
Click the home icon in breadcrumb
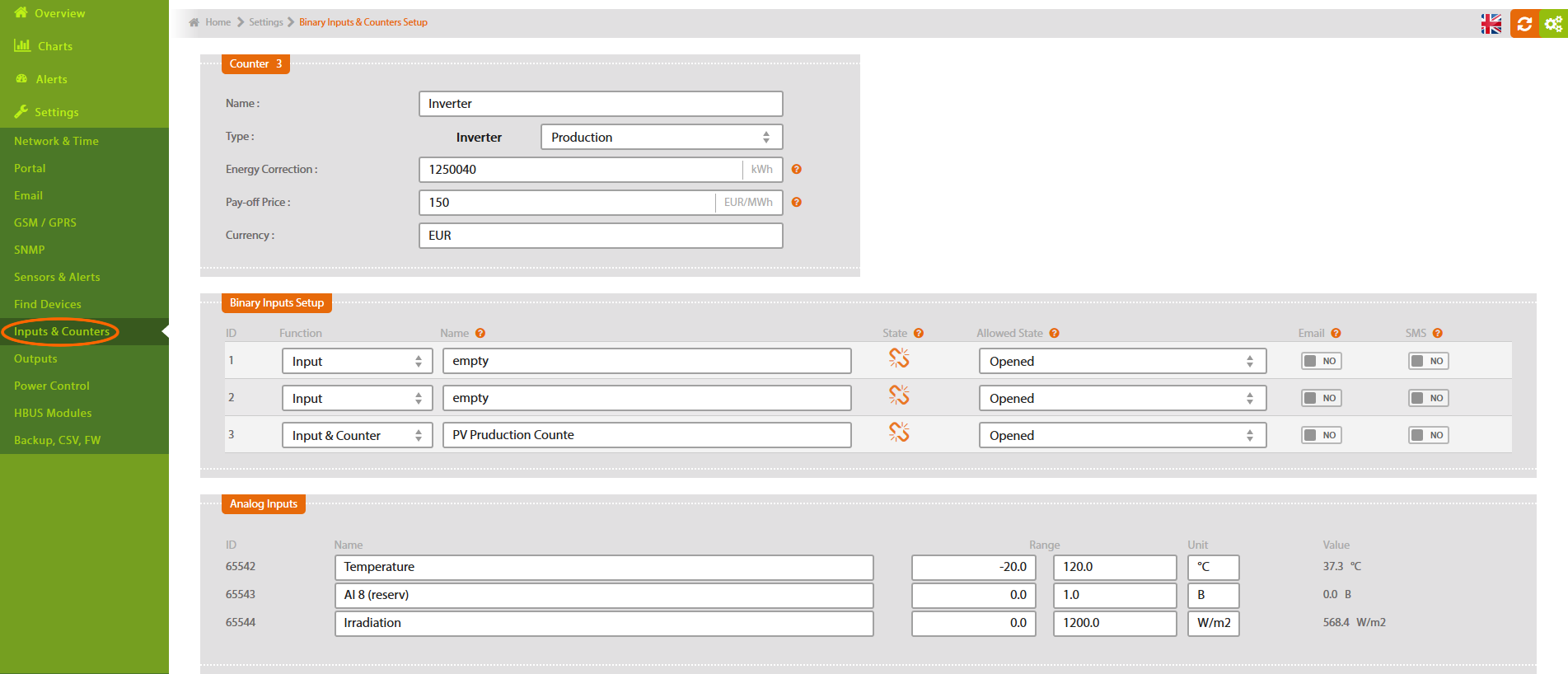coord(194,23)
